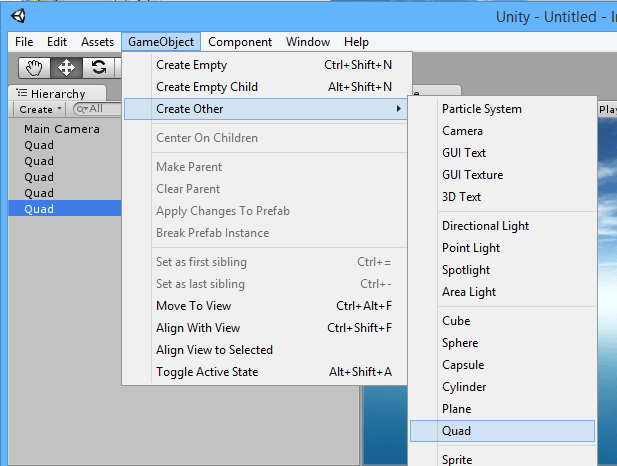Select the Rotate tool in toolbar

point(99,68)
